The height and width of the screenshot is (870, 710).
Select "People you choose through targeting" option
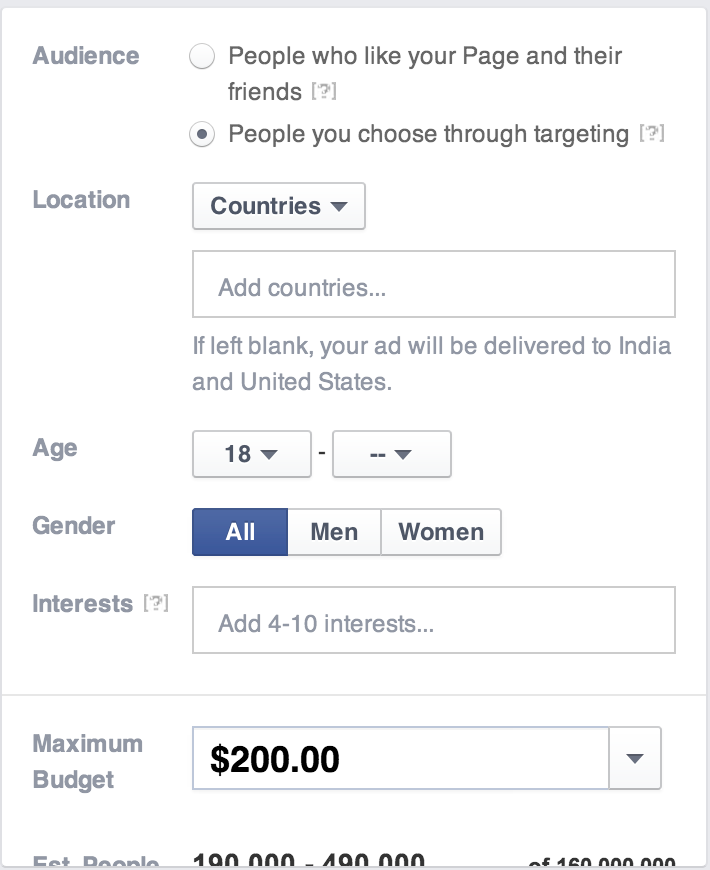[x=202, y=134]
